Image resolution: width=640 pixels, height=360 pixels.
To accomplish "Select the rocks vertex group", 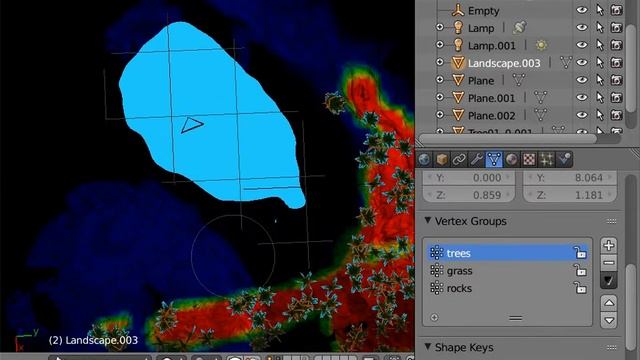I will (508, 288).
